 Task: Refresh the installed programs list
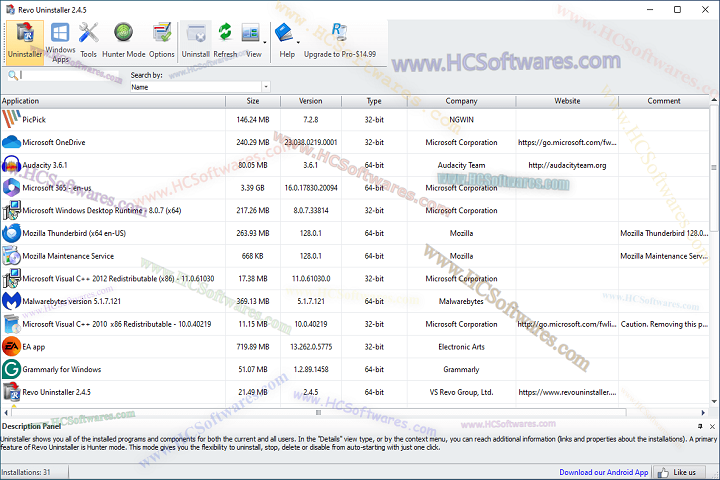(x=225, y=42)
